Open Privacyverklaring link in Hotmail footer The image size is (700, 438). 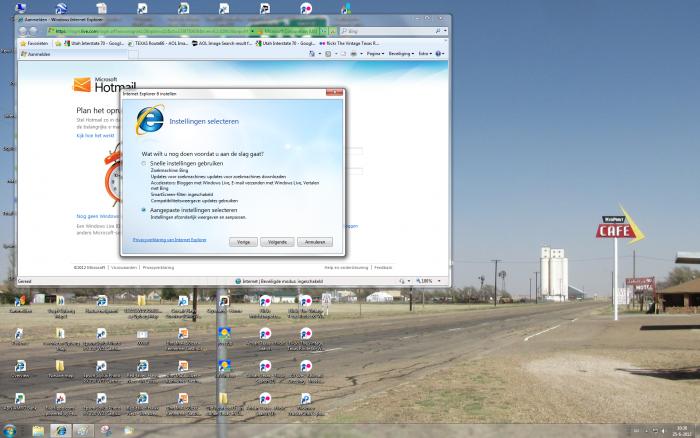coord(158,267)
